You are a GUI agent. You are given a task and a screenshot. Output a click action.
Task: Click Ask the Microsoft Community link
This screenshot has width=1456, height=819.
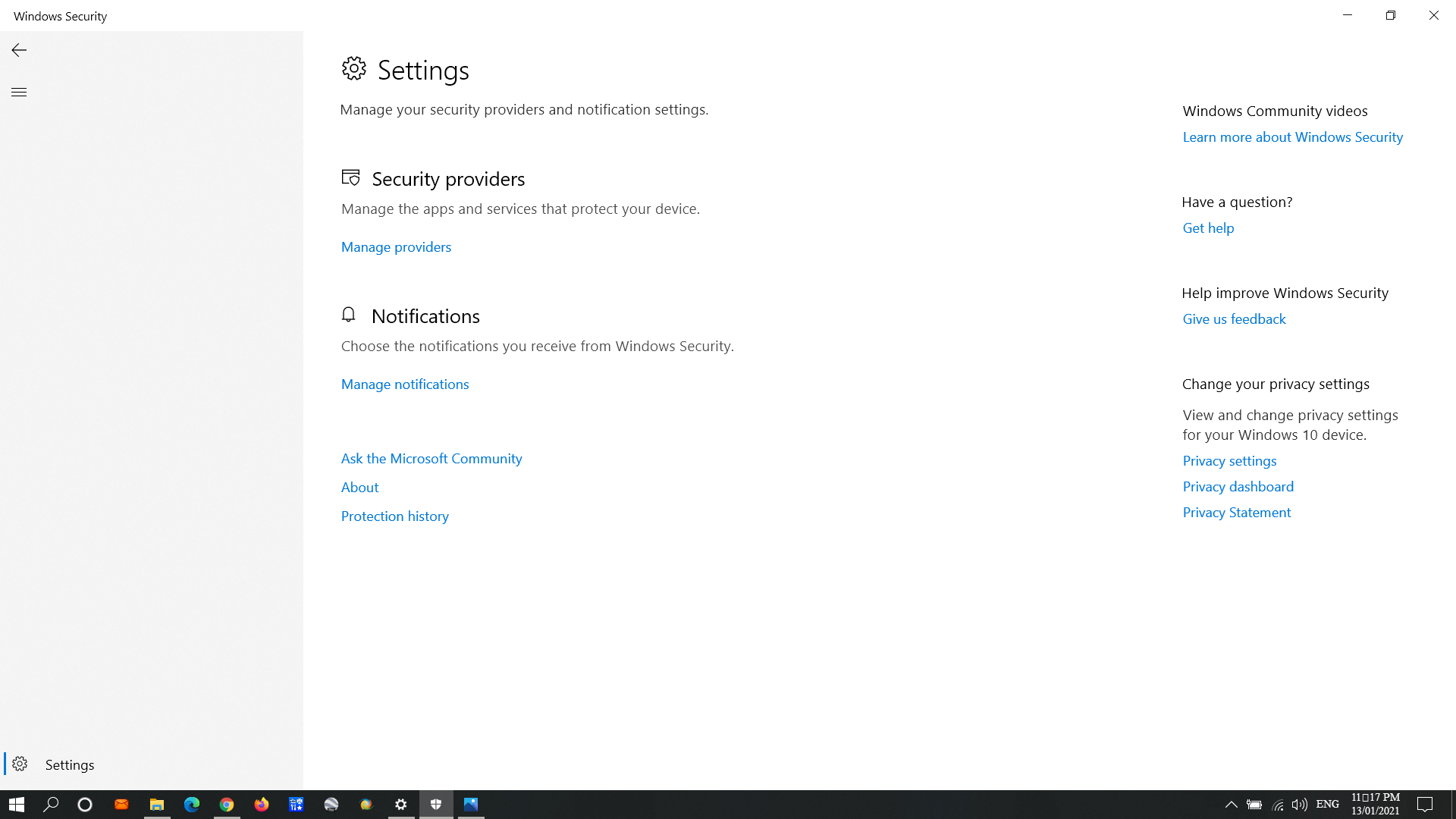pyautogui.click(x=431, y=459)
